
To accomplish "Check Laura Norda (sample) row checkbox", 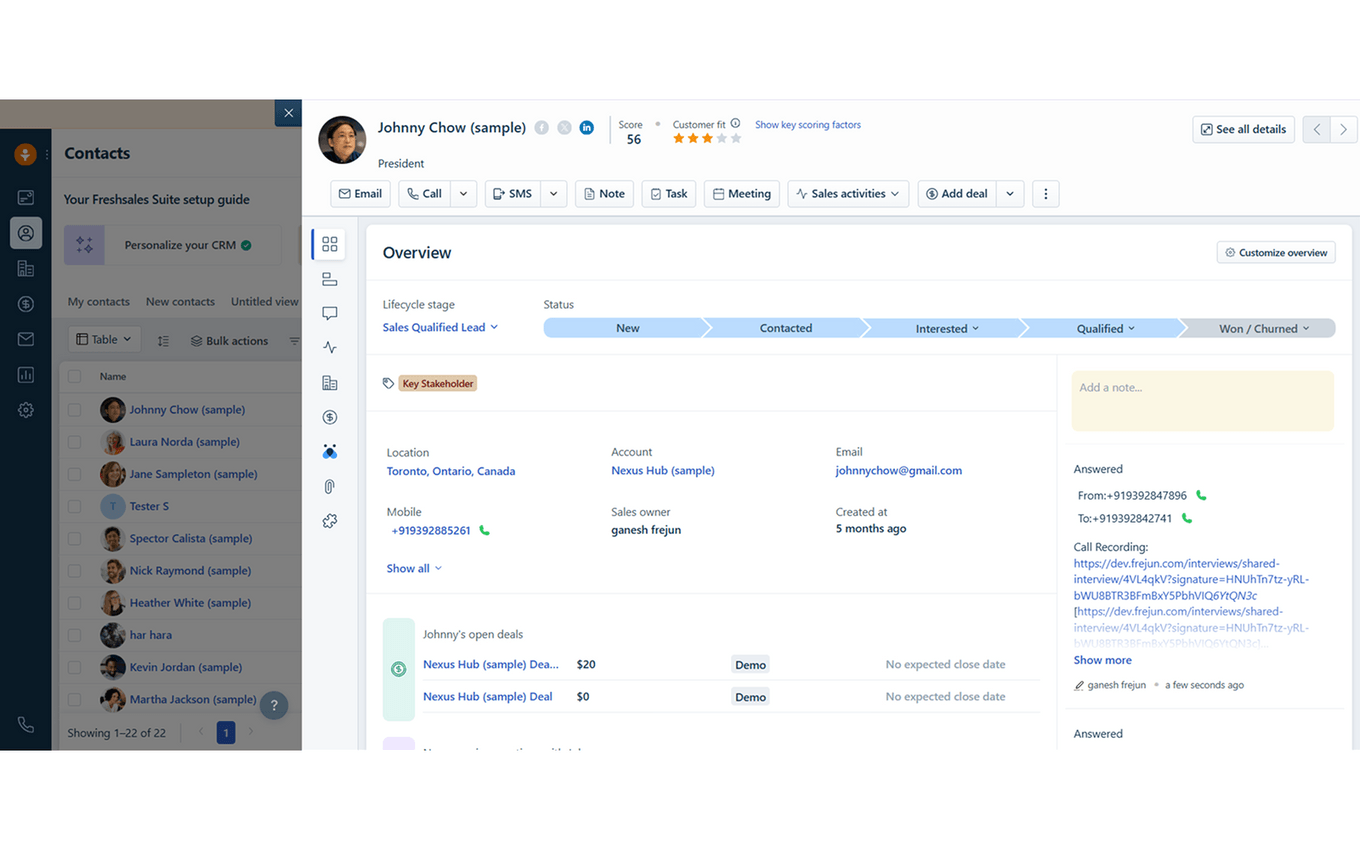I will point(75,442).
